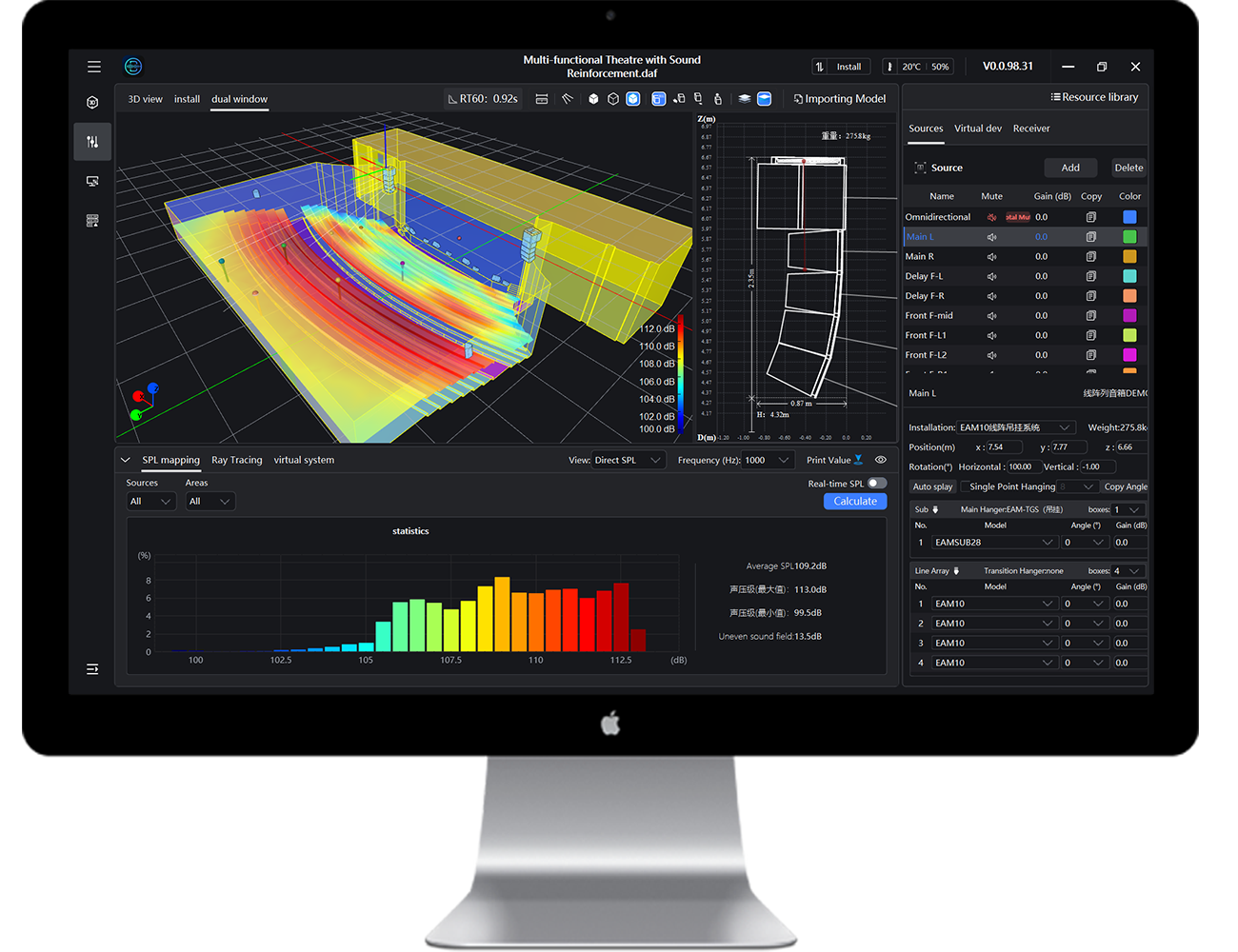Screen dimensions: 1238x952
Task: Unmute the Omnidirectional source
Action: pos(991,217)
